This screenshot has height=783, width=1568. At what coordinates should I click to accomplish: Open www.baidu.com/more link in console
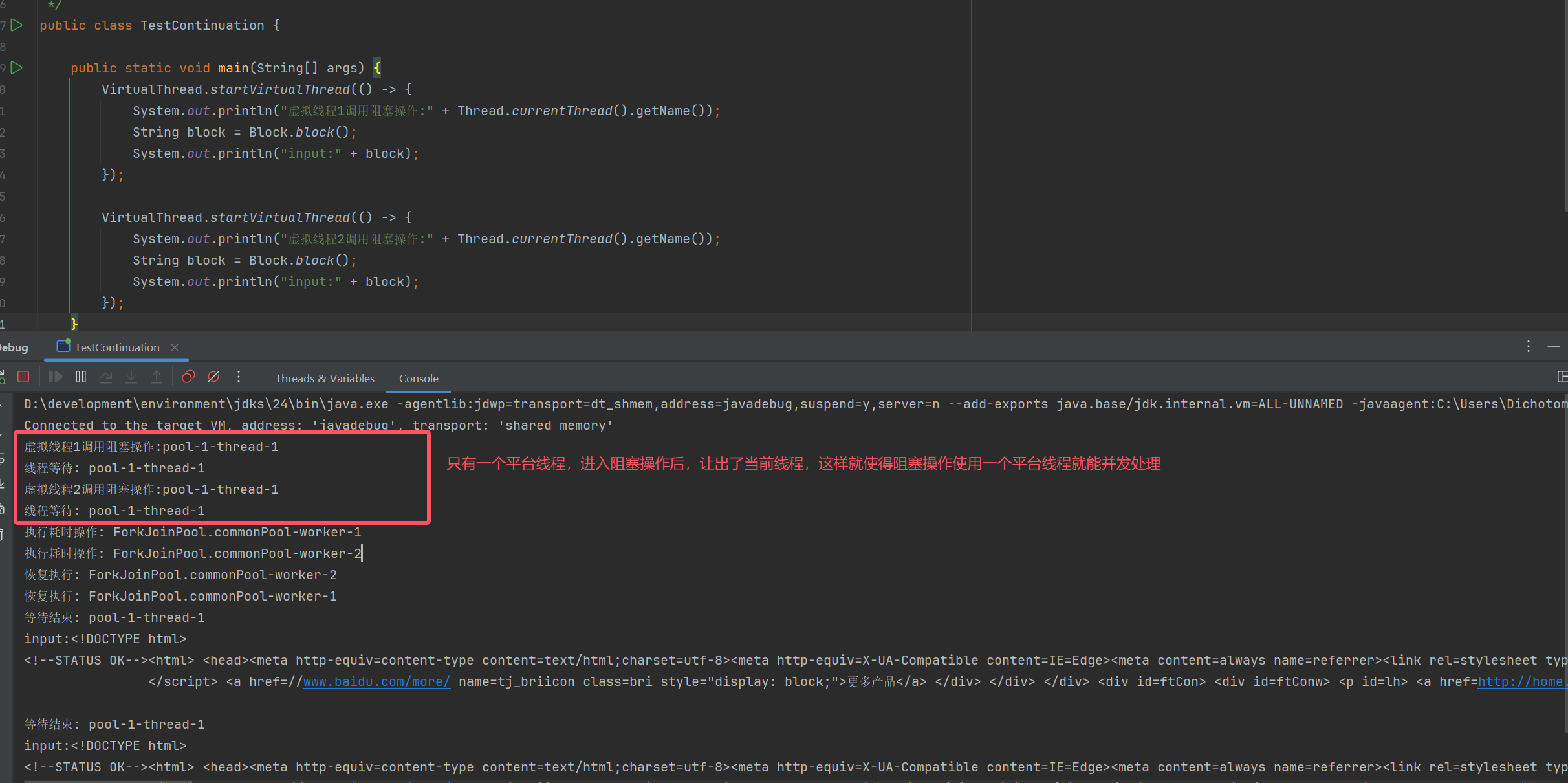[x=376, y=681]
